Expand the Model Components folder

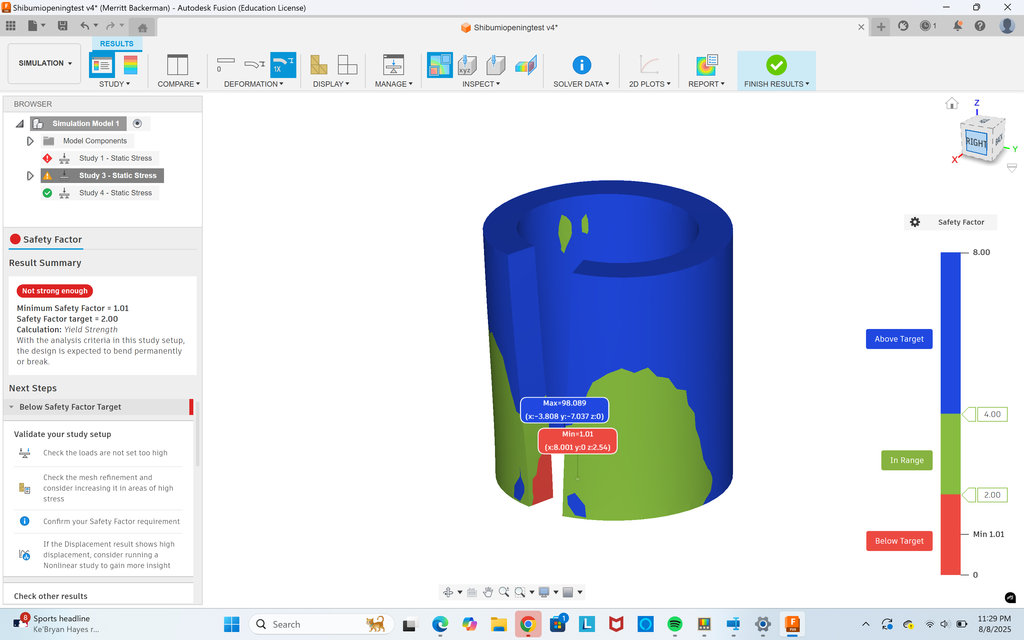(x=30, y=141)
